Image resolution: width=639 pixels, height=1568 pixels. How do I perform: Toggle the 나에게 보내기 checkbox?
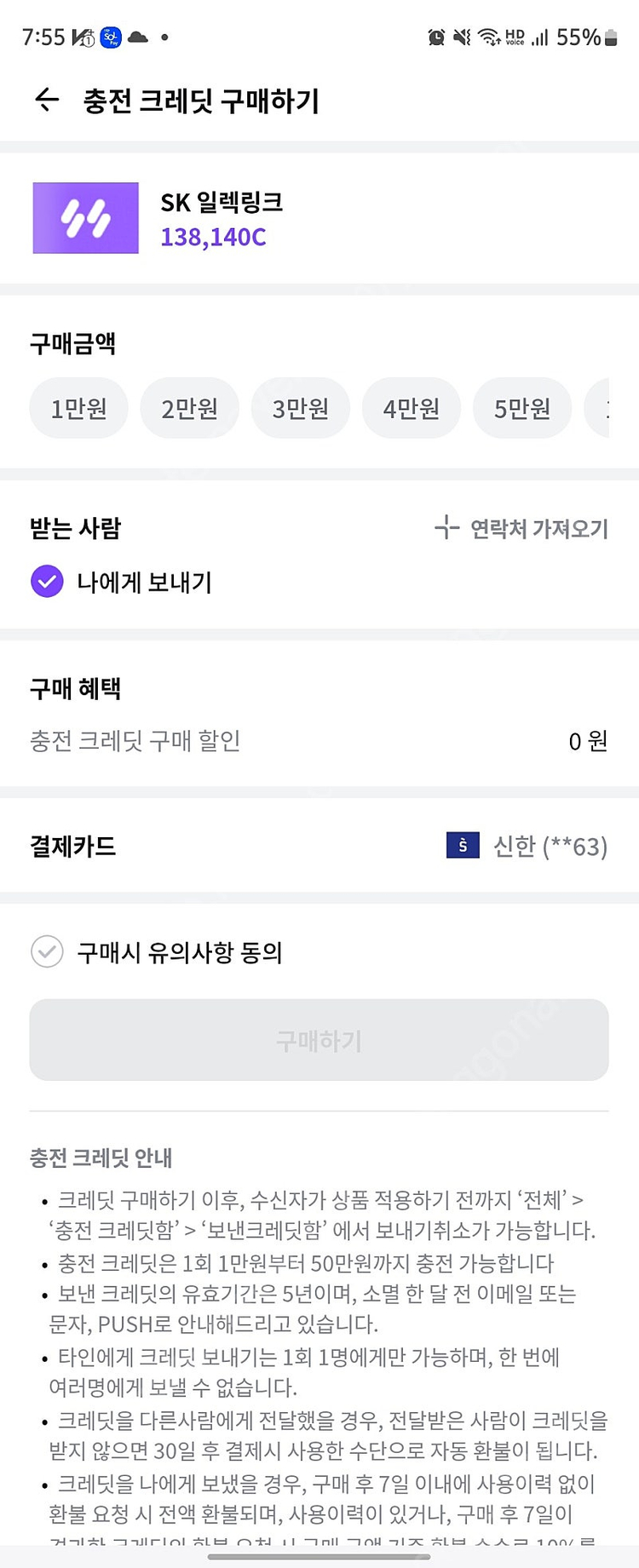pyautogui.click(x=47, y=582)
